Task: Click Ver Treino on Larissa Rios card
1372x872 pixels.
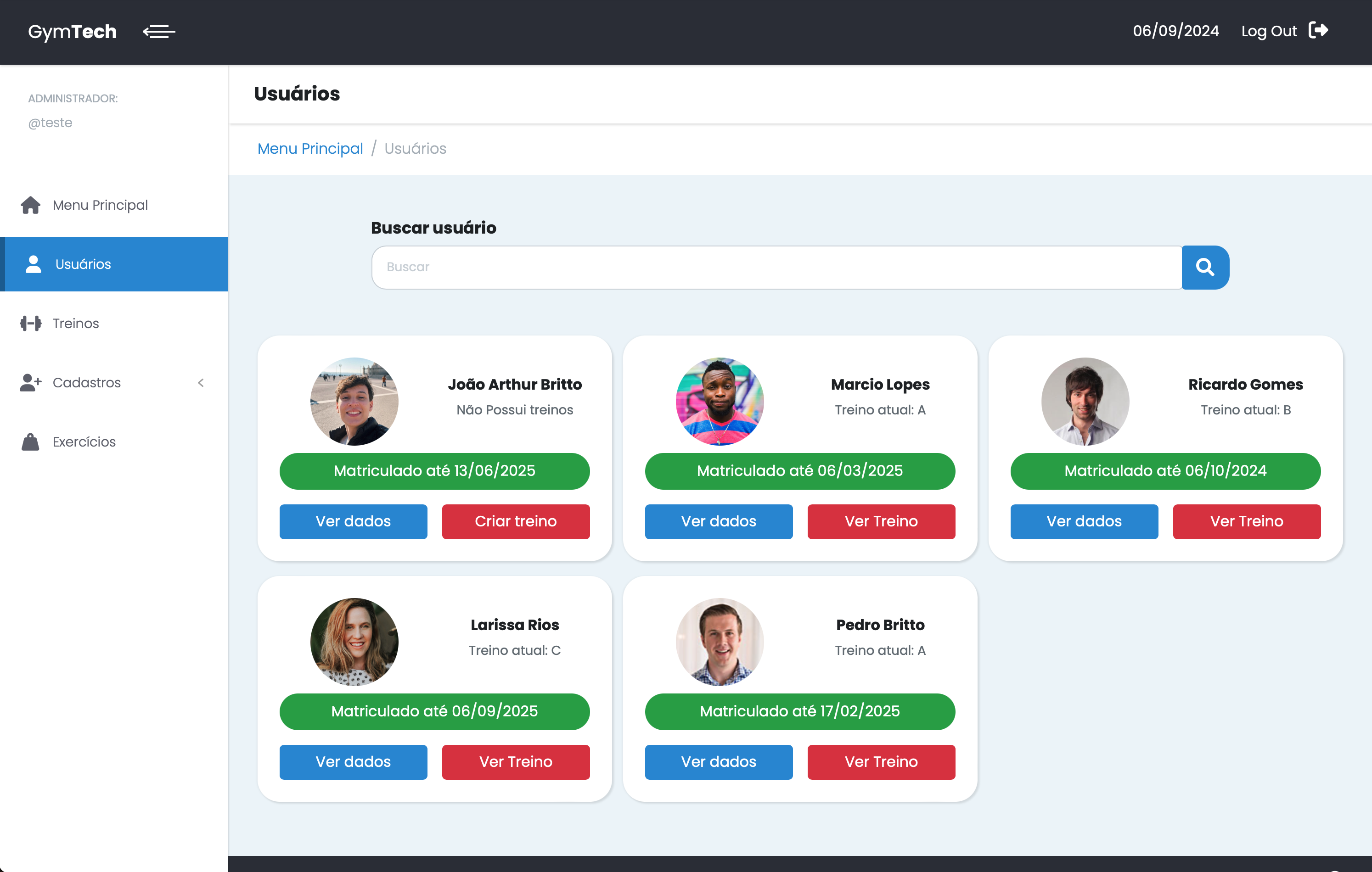Action: (516, 761)
